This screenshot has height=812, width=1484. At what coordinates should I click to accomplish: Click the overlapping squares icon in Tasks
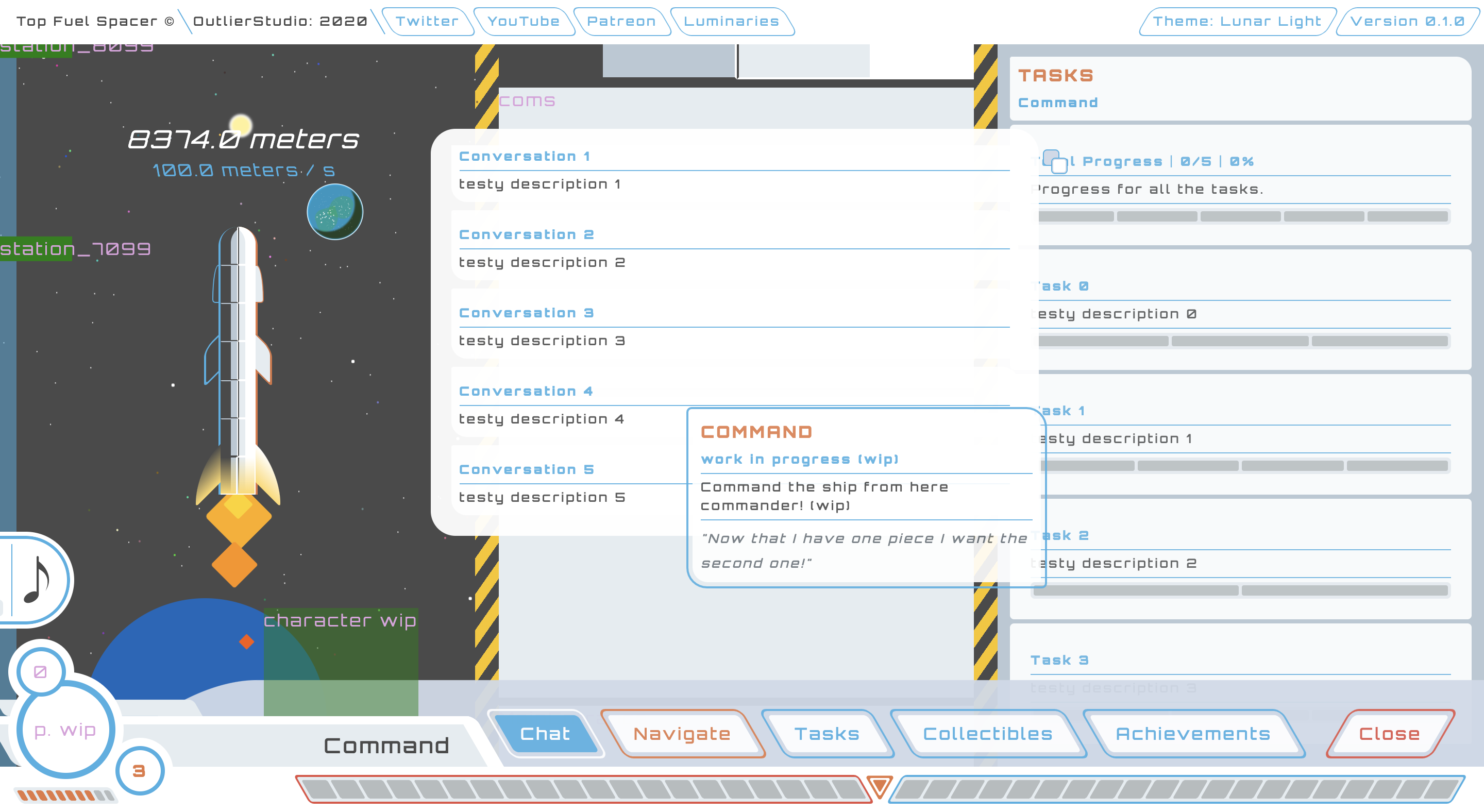[1055, 162]
